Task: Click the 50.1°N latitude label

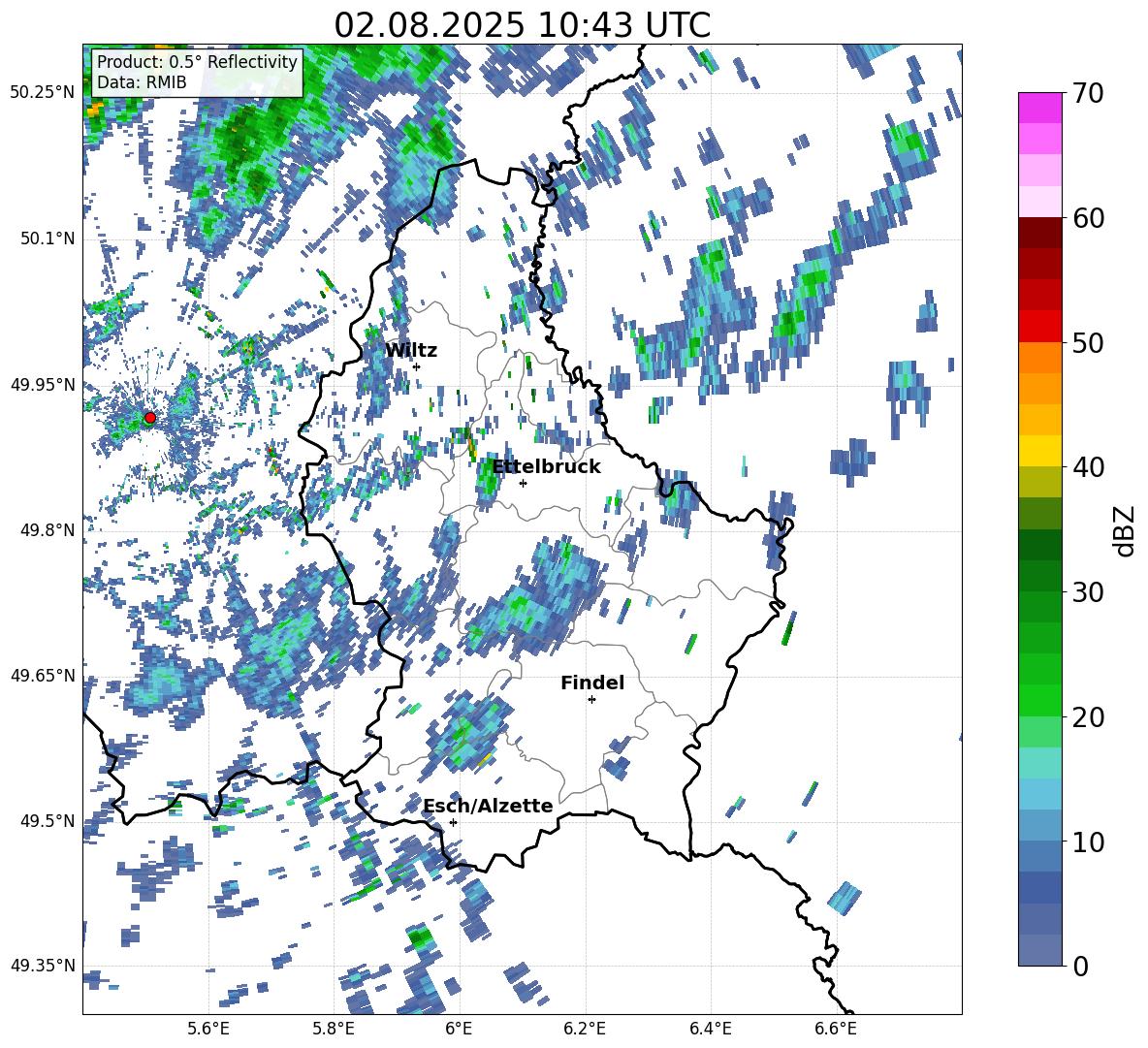Action: [x=47, y=238]
